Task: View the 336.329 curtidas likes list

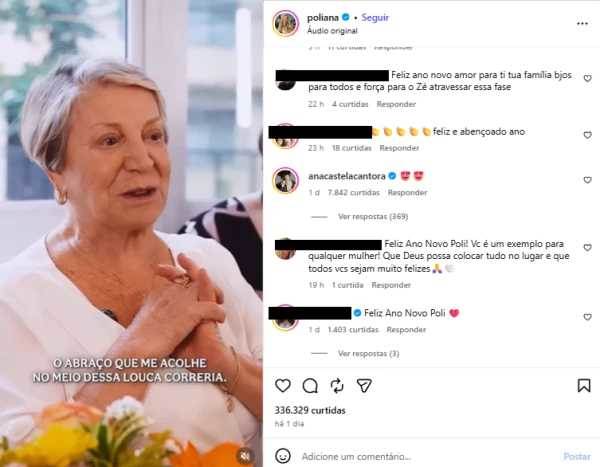Action: [x=310, y=410]
